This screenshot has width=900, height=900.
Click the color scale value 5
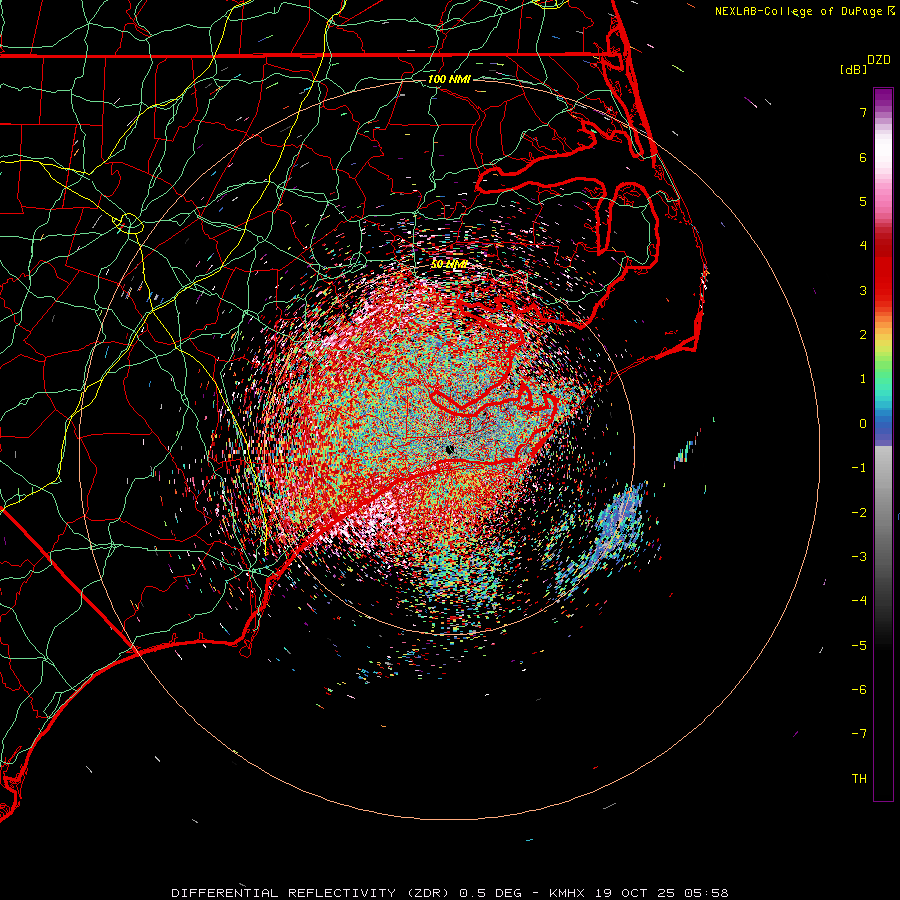(x=863, y=201)
